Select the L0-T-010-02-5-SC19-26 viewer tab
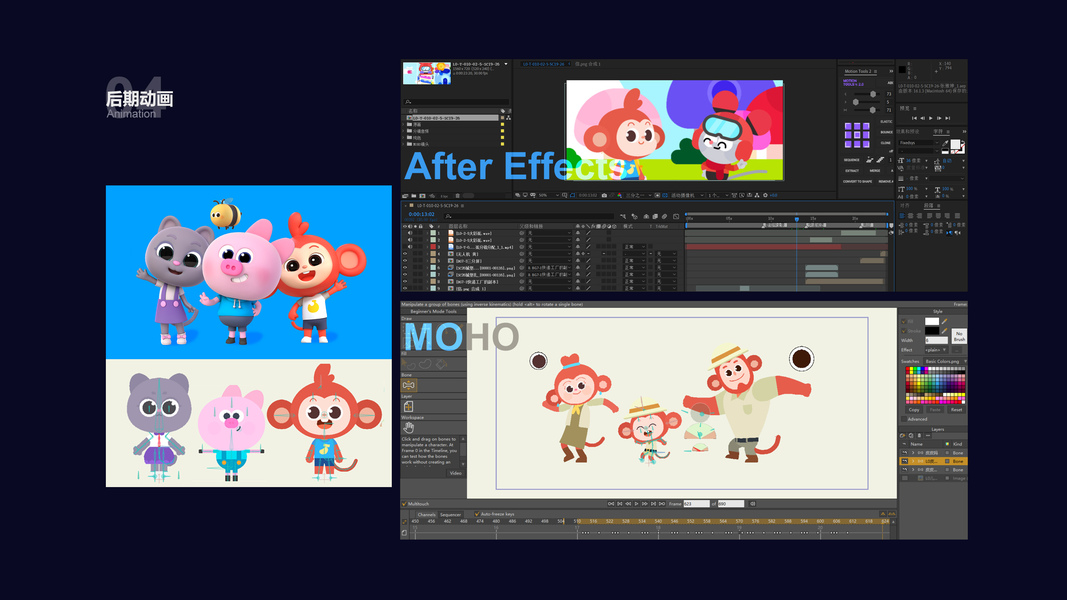This screenshot has height=600, width=1067. (x=544, y=64)
